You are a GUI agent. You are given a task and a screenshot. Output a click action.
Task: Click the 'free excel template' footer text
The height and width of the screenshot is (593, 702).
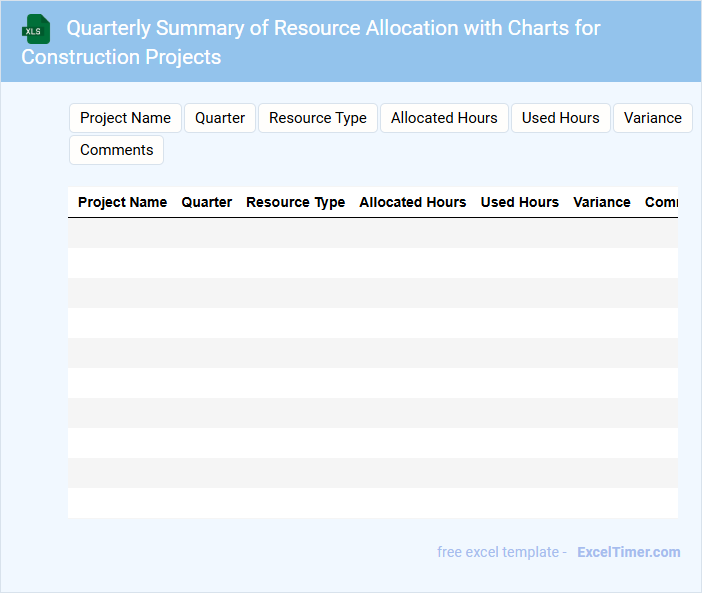pyautogui.click(x=501, y=552)
